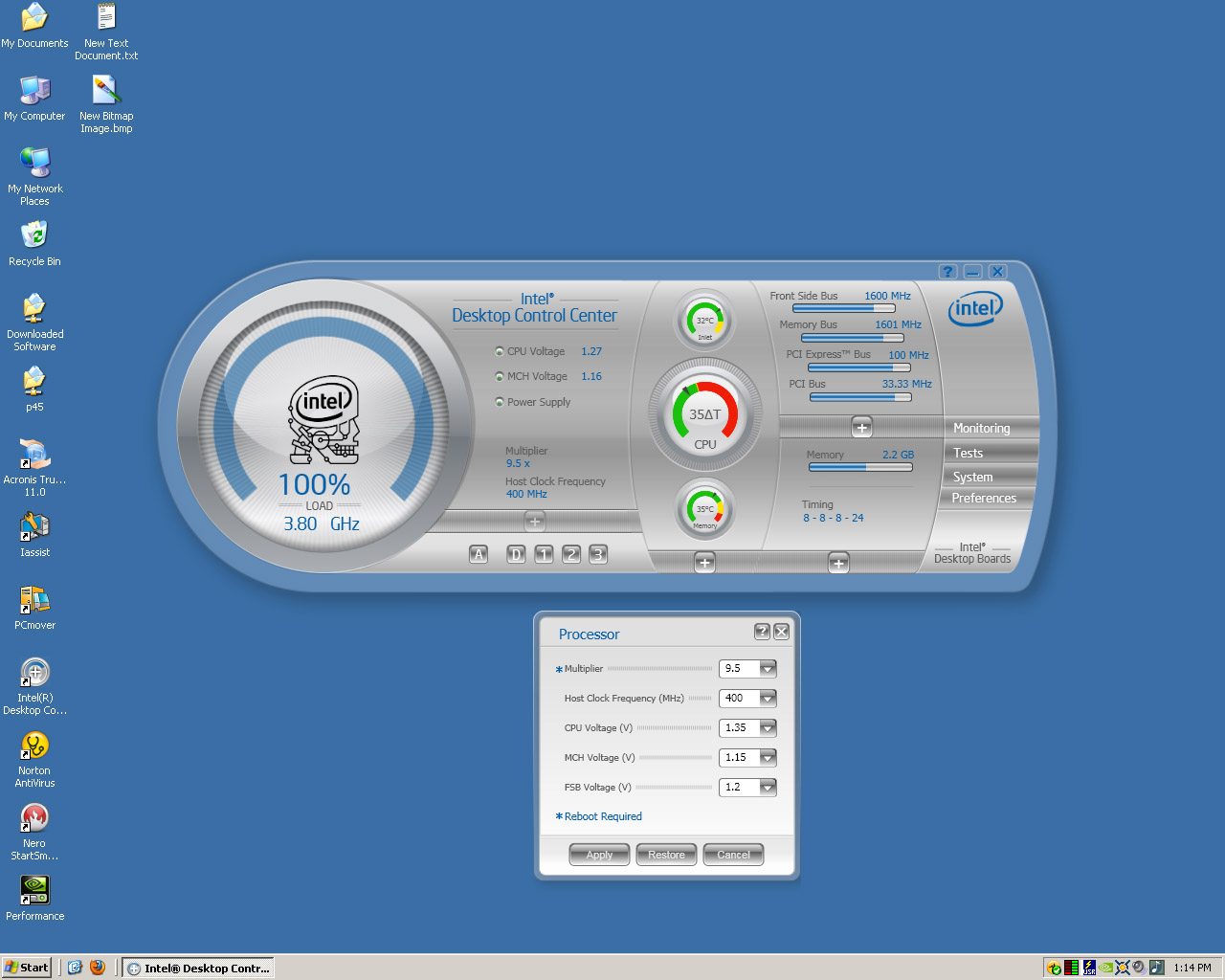
Task: Select profile 2 button
Action: tap(571, 554)
